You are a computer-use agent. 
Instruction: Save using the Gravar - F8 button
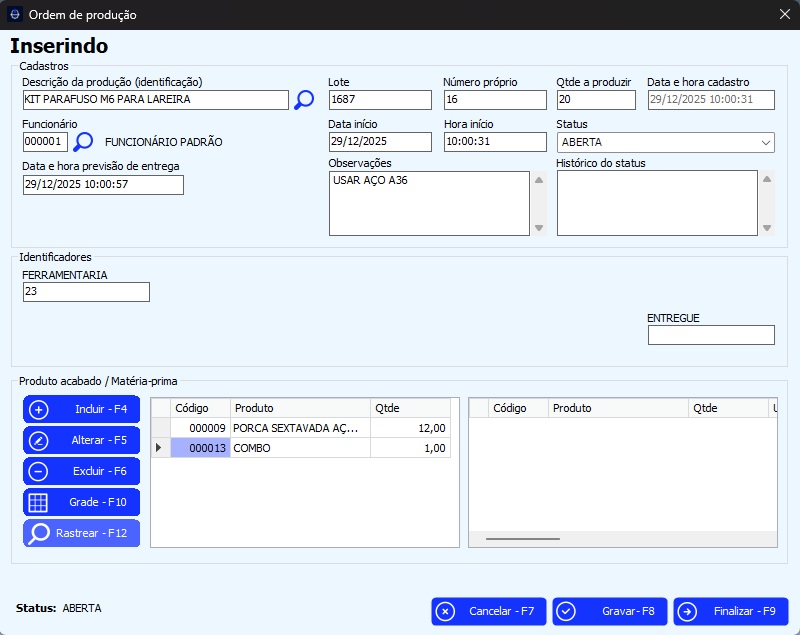click(610, 611)
